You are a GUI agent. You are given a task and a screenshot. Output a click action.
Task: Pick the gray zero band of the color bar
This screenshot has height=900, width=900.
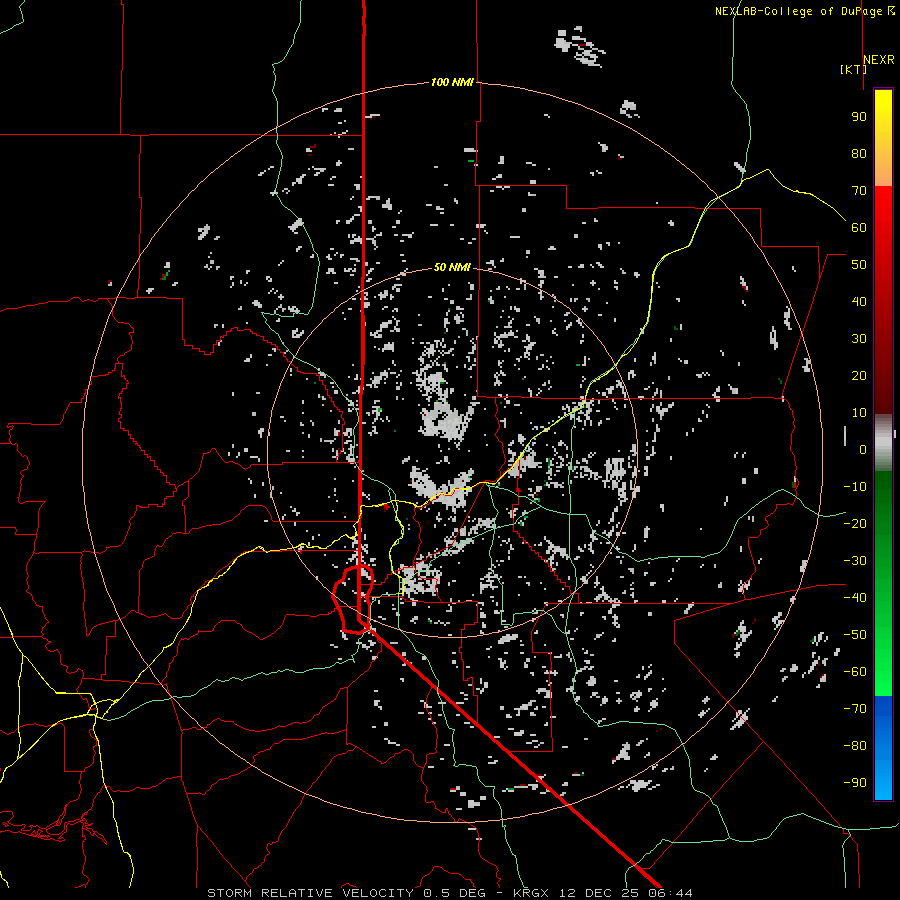pyautogui.click(x=883, y=443)
